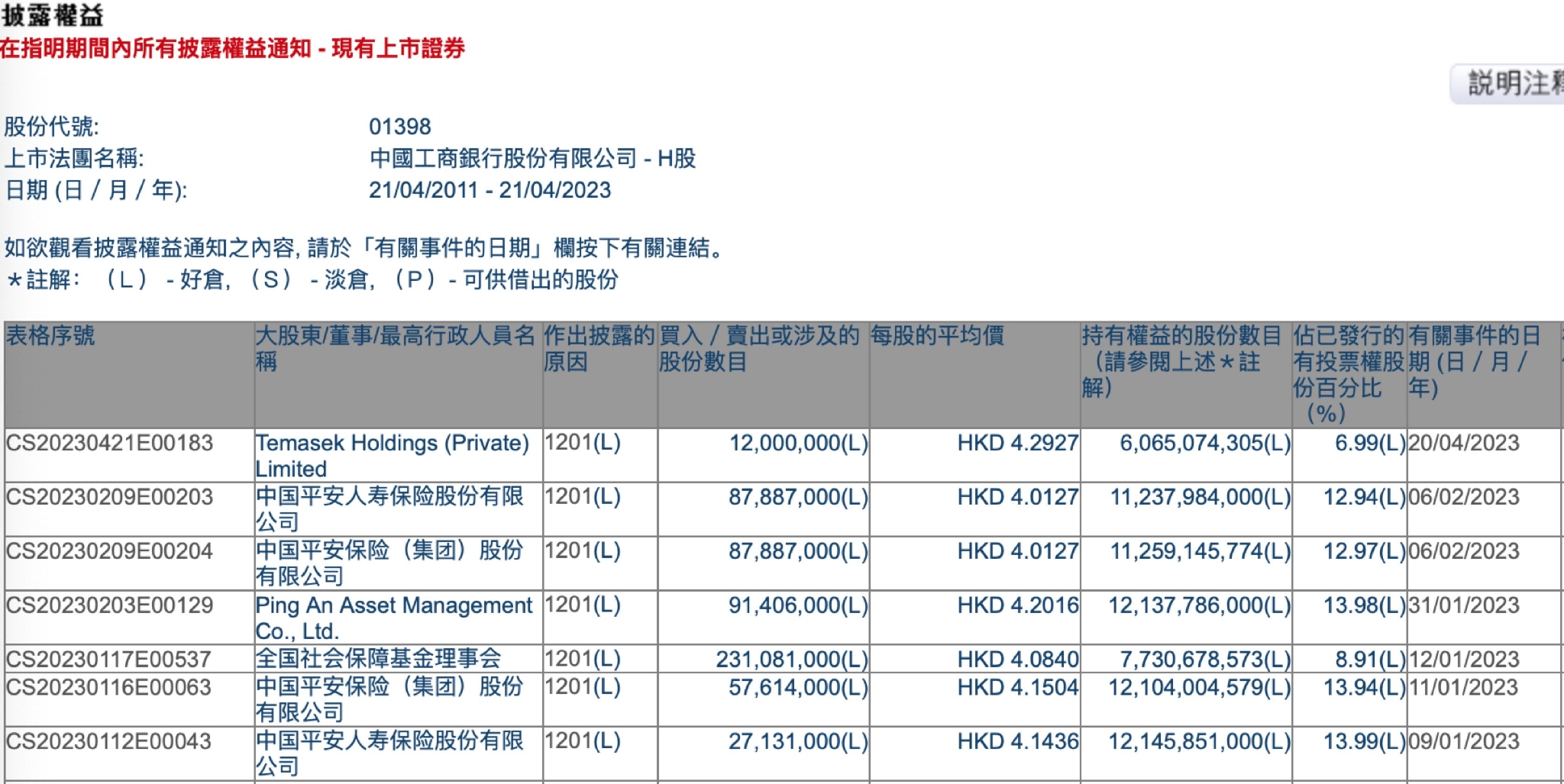Click the 231,081,000(L) shares figure

(792, 659)
